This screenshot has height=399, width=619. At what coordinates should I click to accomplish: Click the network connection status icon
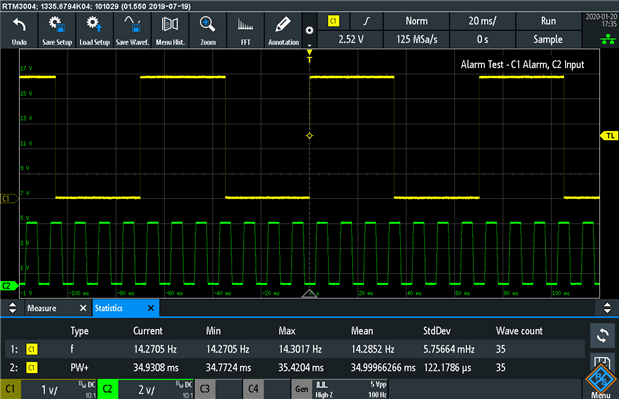click(608, 39)
